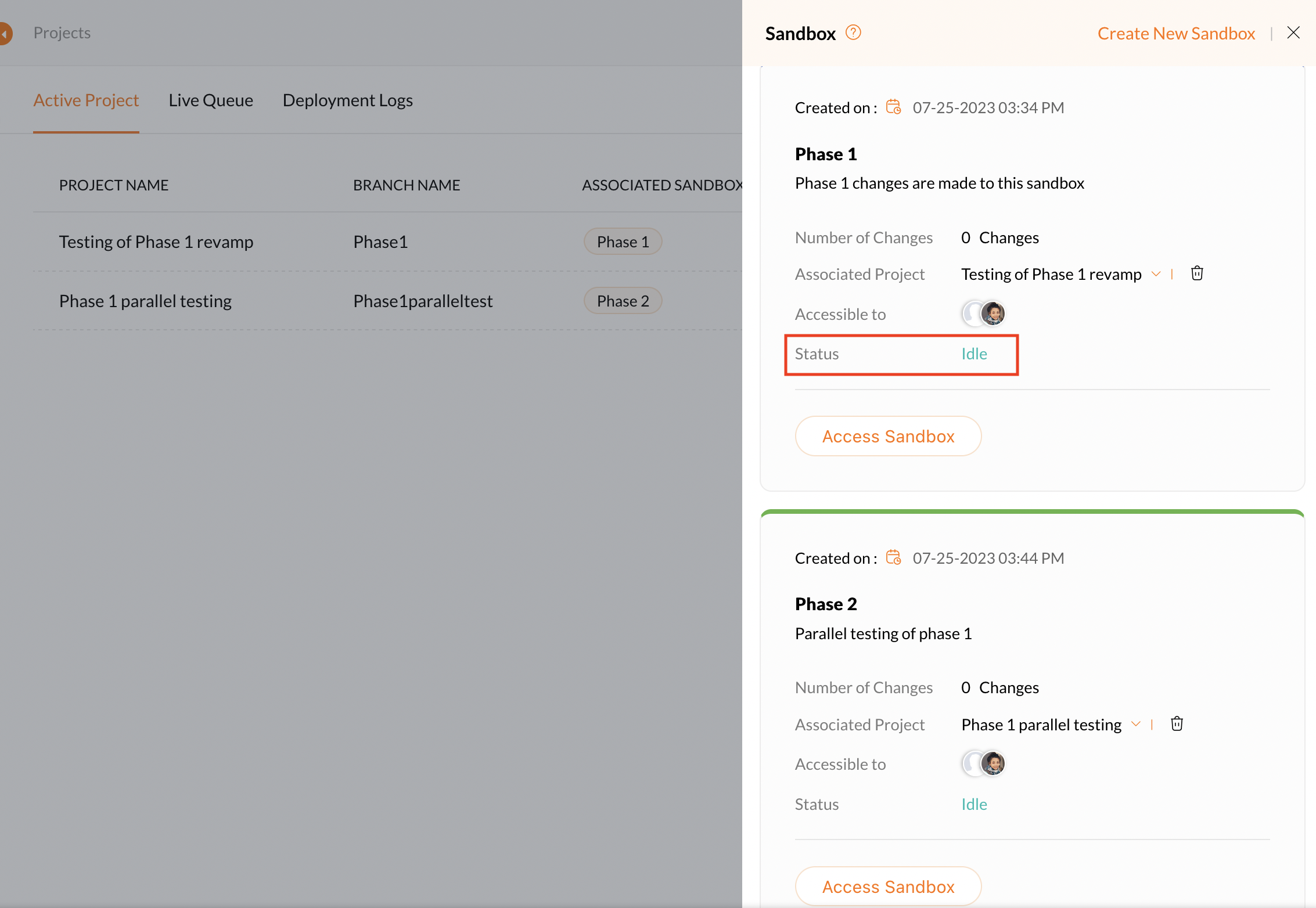Delete Phase 1 parallel testing association
Viewport: 1316px width, 908px height.
[1177, 724]
